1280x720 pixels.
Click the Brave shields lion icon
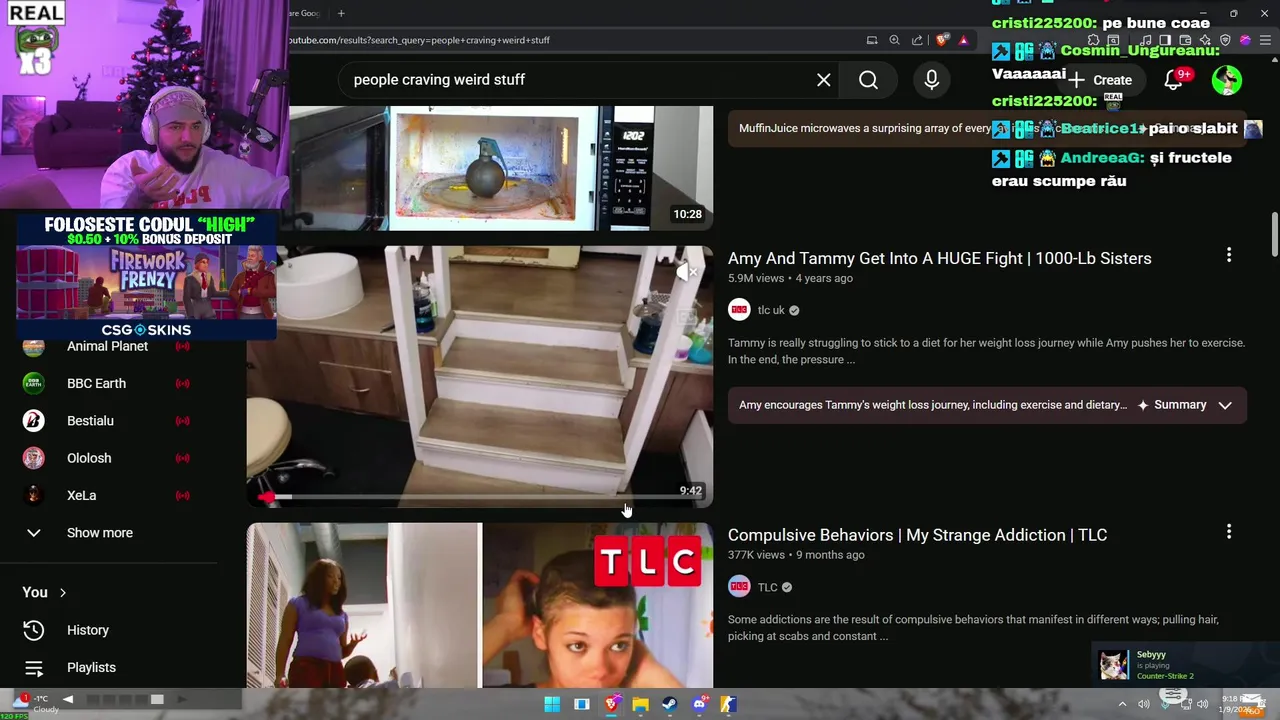[x=942, y=40]
